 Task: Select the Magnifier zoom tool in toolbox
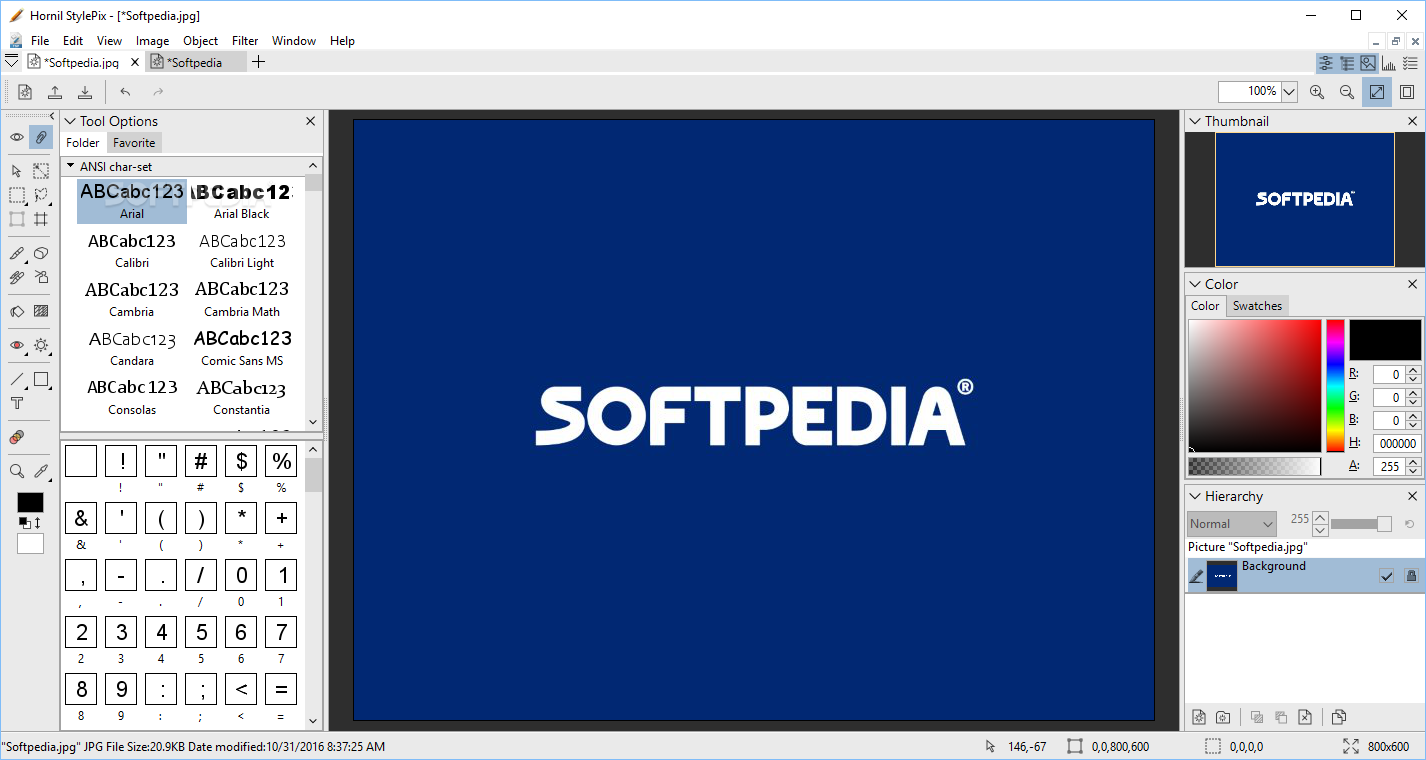17,471
